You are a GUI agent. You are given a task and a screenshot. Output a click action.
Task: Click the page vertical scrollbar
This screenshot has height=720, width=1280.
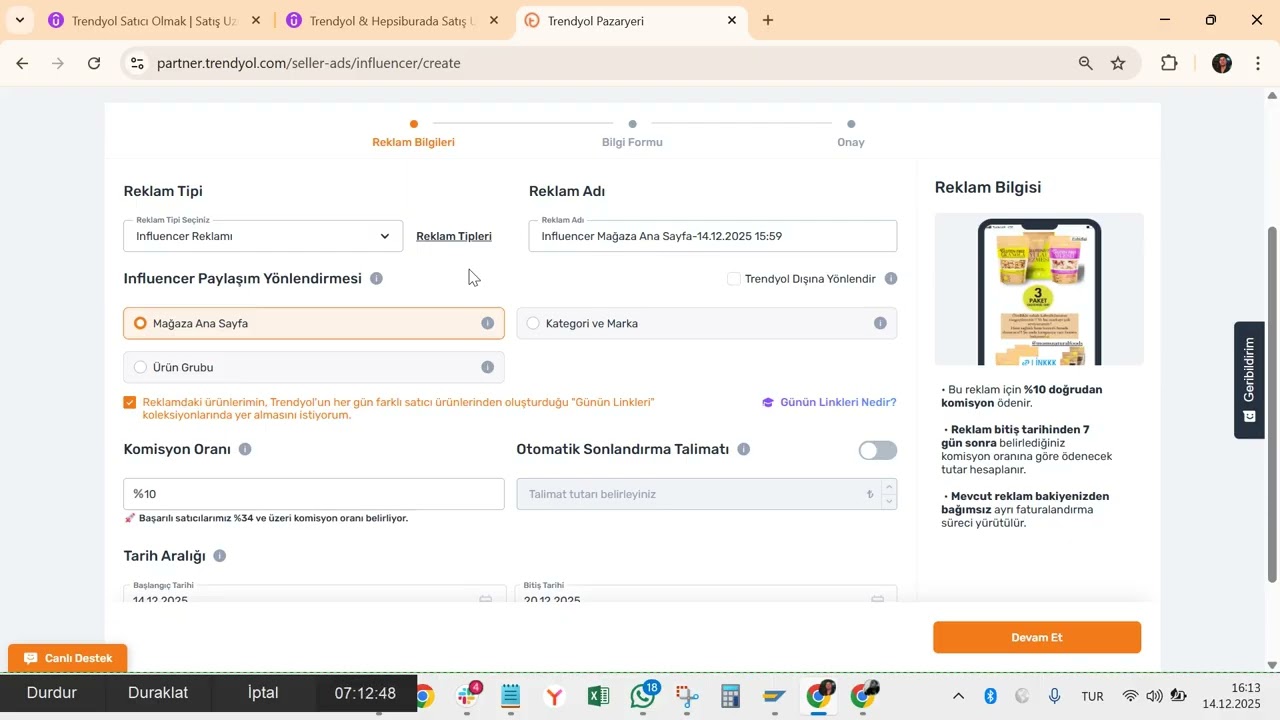point(1272,404)
